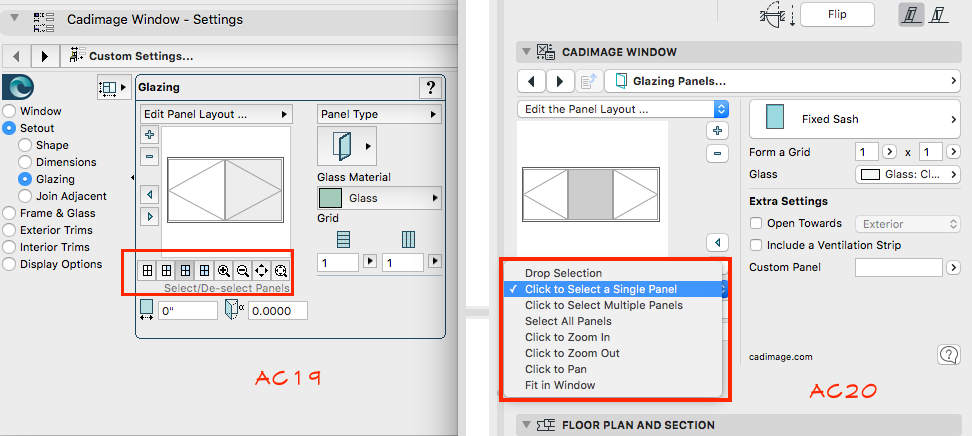Click the minus button in CADIMAGE WINDOW panel
Screen dimensions: 972x436
(717, 153)
